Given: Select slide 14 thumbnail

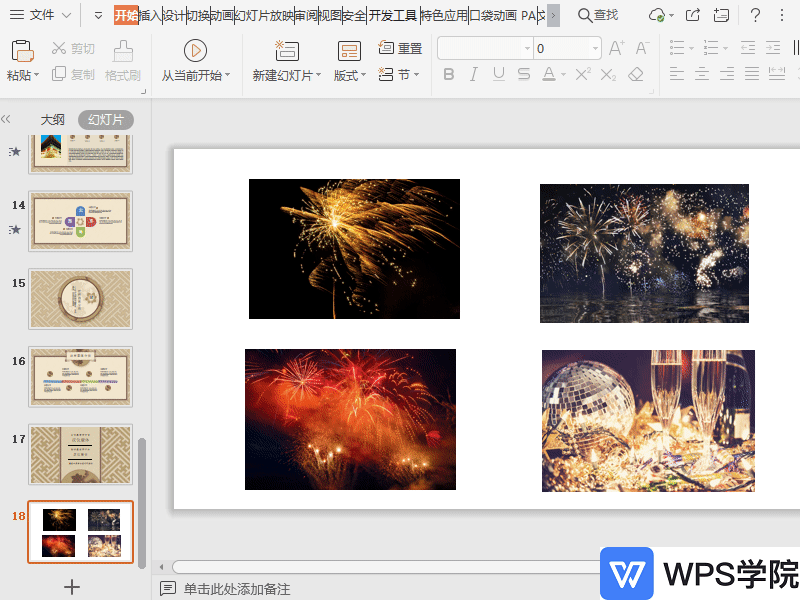Looking at the screenshot, I should [x=81, y=221].
